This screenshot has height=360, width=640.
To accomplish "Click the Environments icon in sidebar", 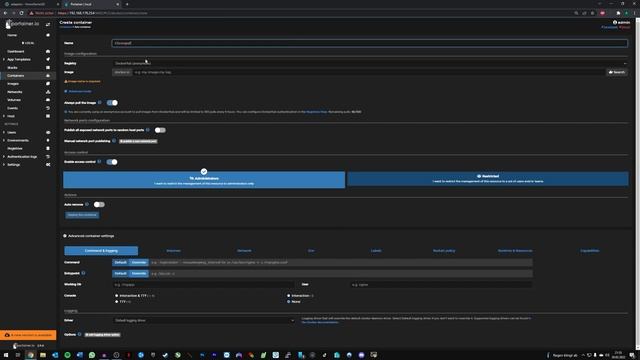I will (48, 140).
